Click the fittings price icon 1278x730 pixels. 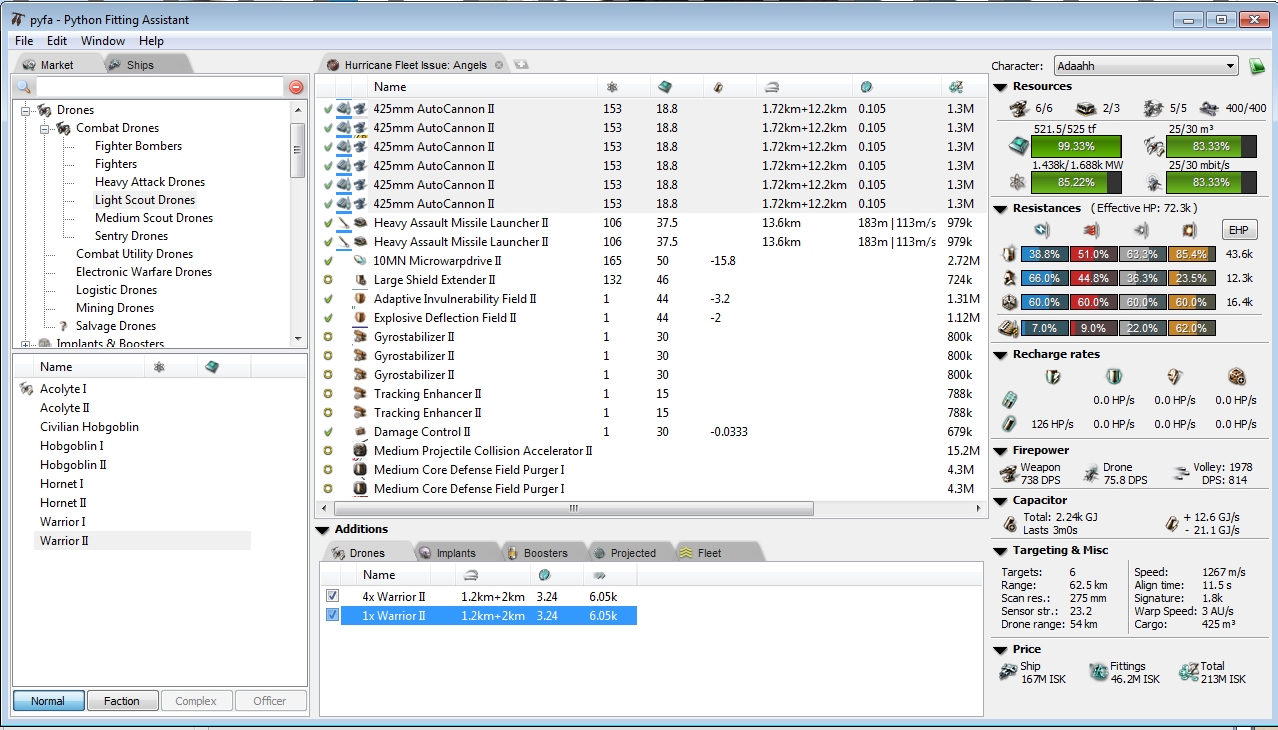pyautogui.click(x=1098, y=672)
